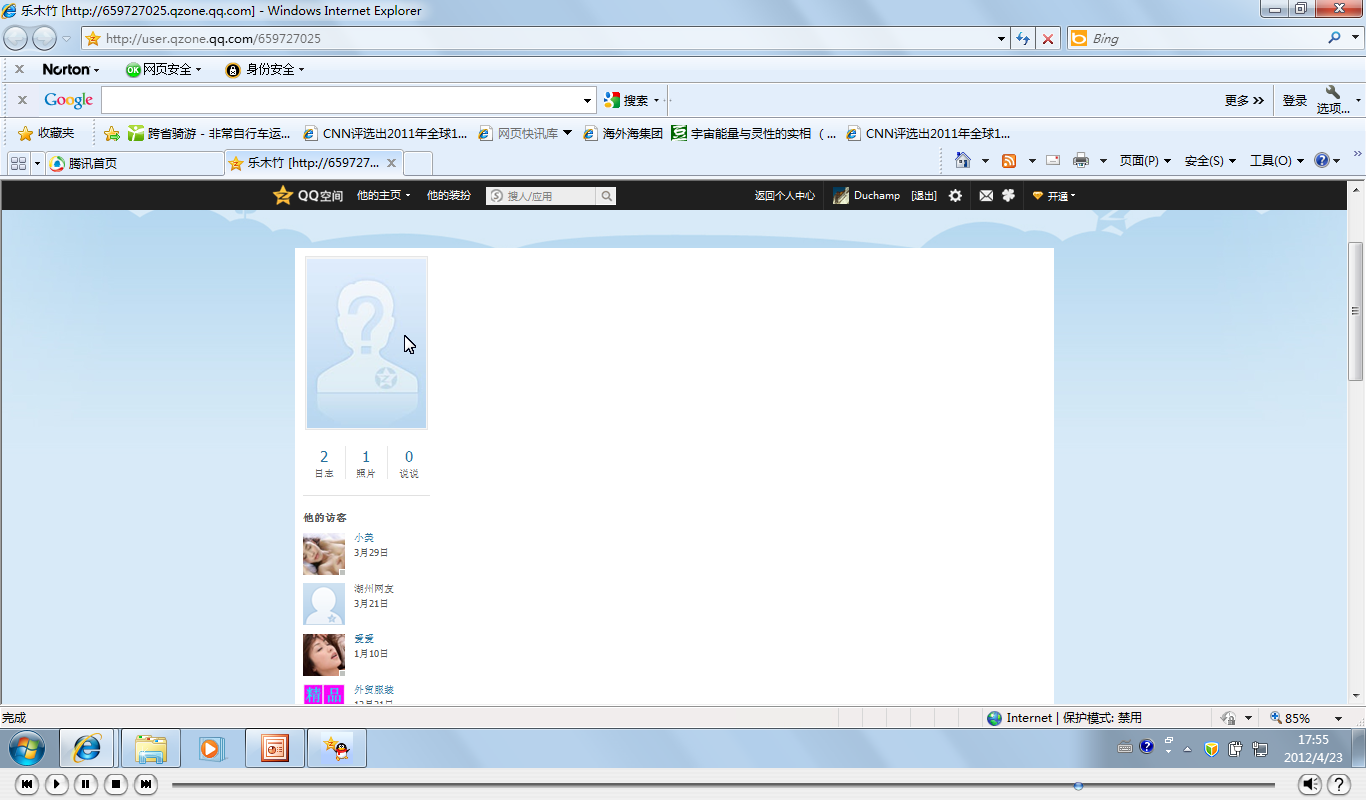Open Qzone settings gear icon

[x=955, y=196]
